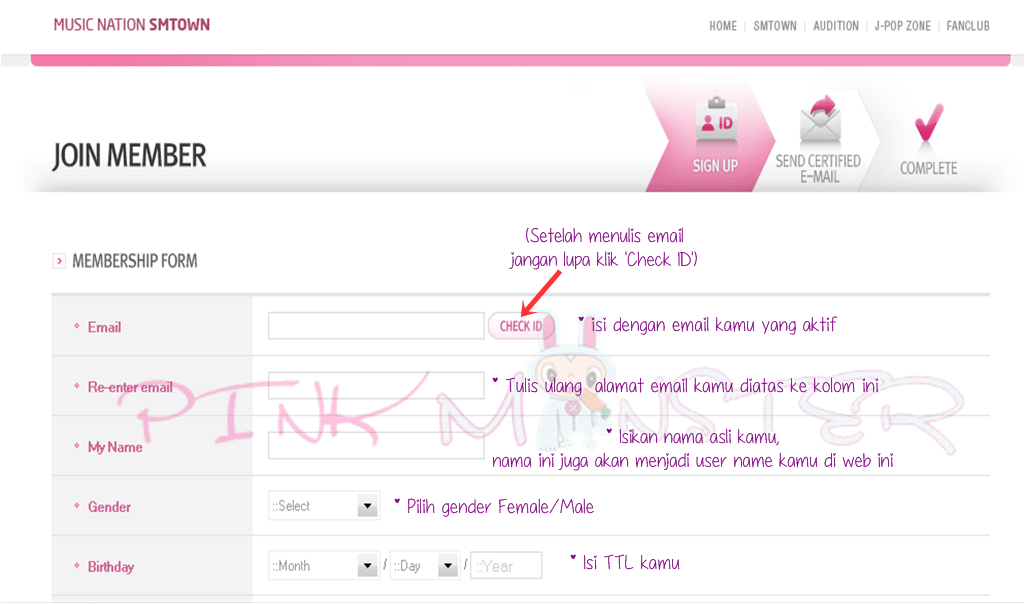The width and height of the screenshot is (1025, 604).
Task: Click the Gender label
Action: [x=109, y=507]
